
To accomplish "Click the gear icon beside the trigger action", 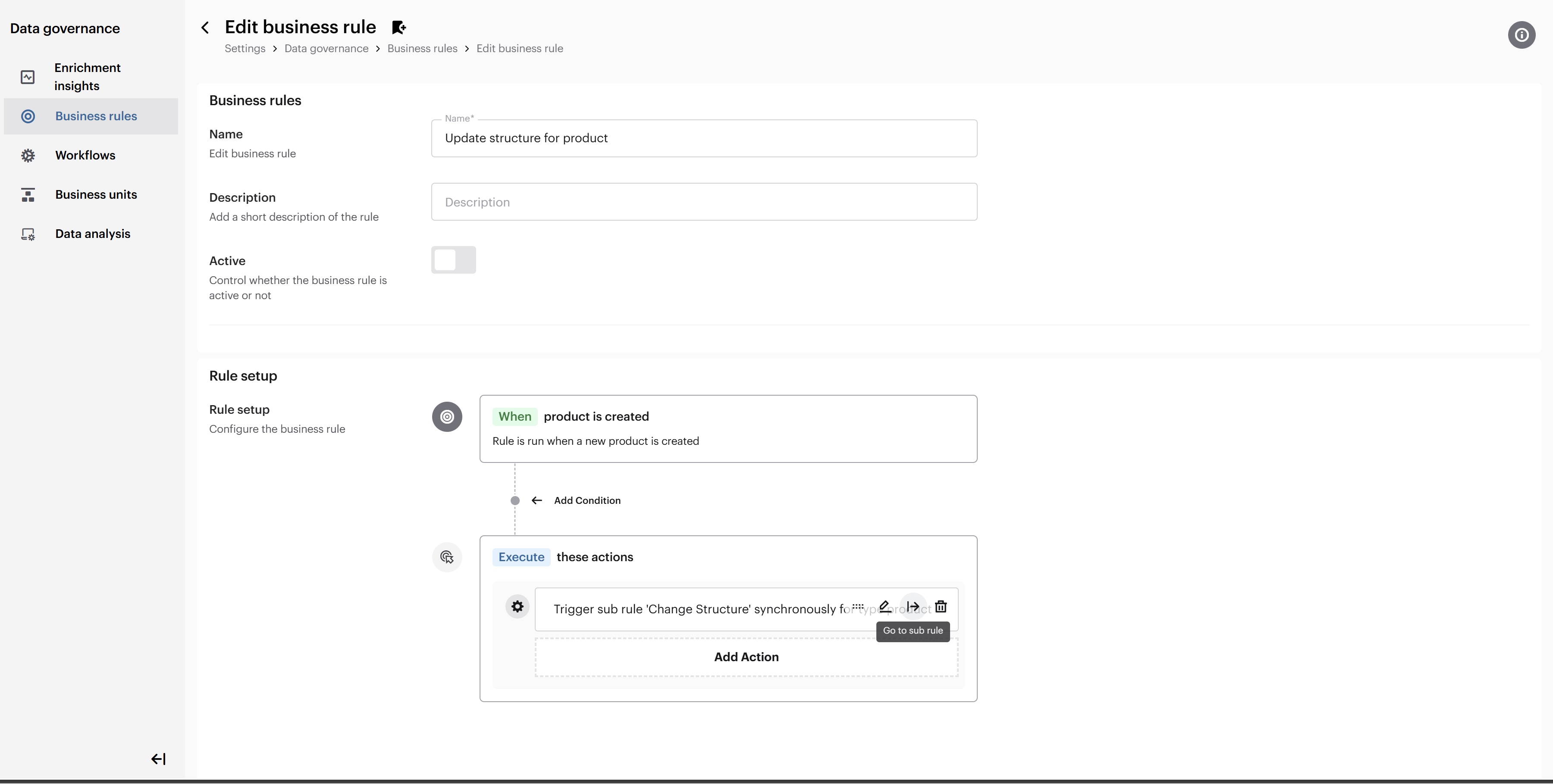I will [517, 606].
